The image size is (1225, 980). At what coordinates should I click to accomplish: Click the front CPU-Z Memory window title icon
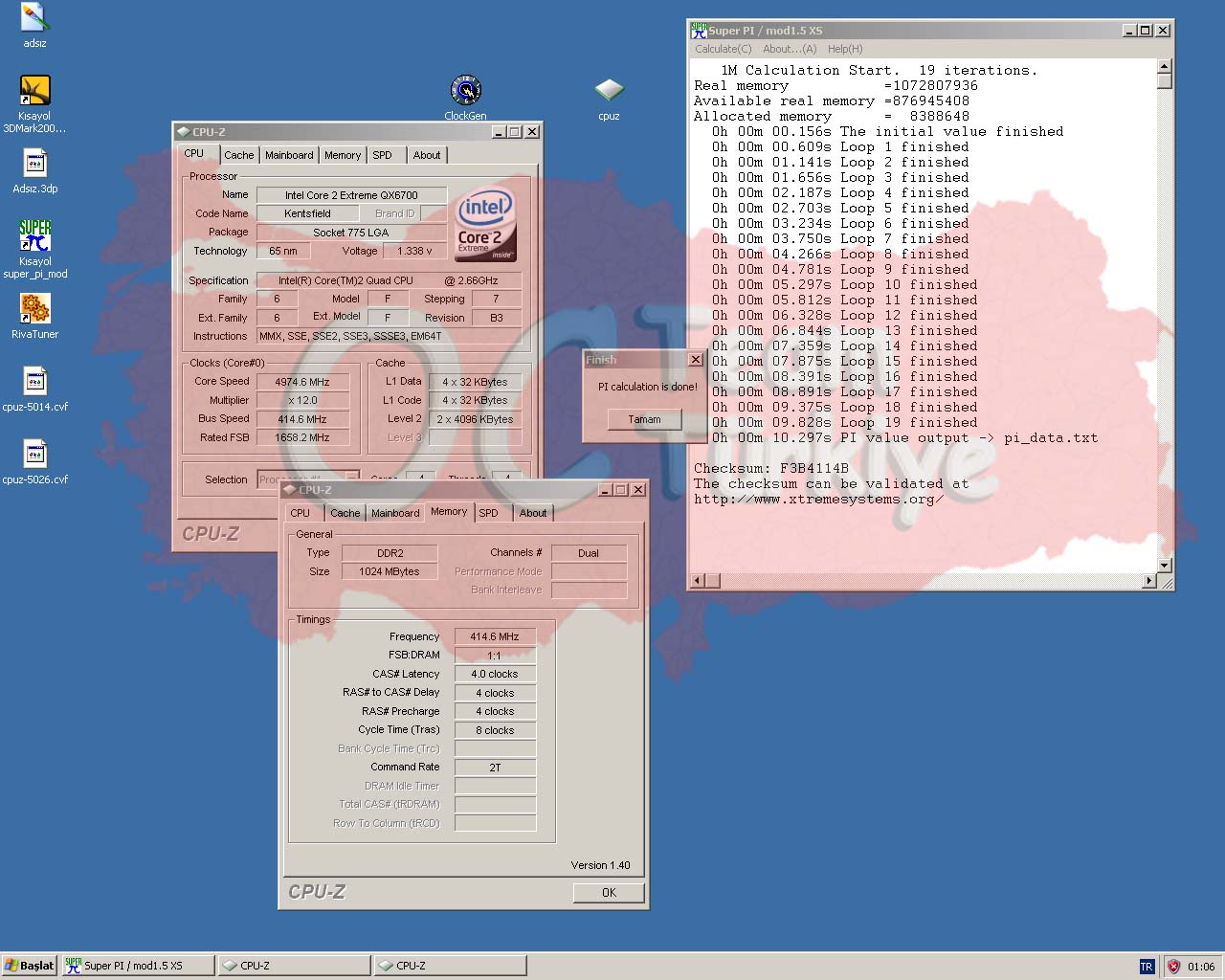pyautogui.click(x=289, y=490)
